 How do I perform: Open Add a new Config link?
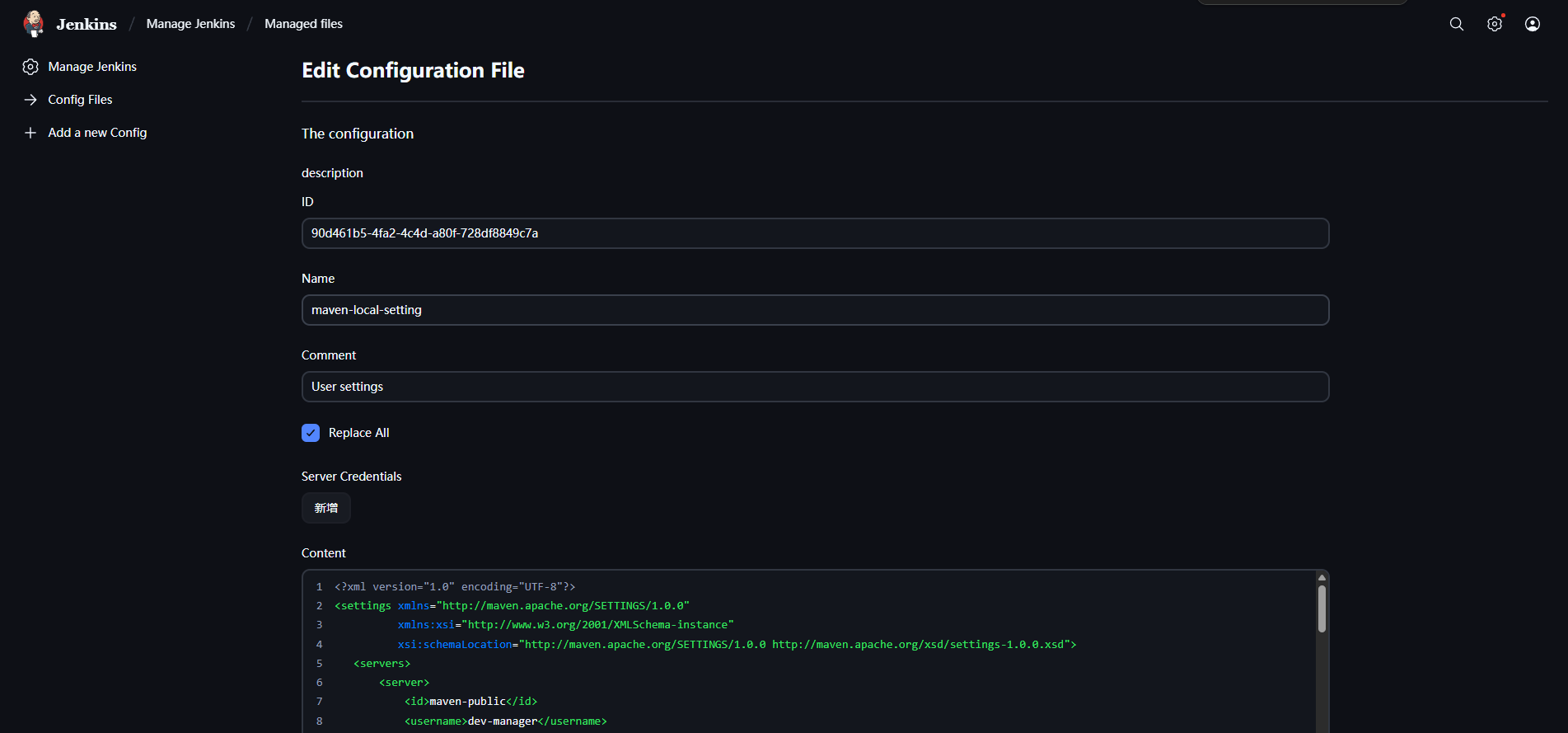[97, 133]
